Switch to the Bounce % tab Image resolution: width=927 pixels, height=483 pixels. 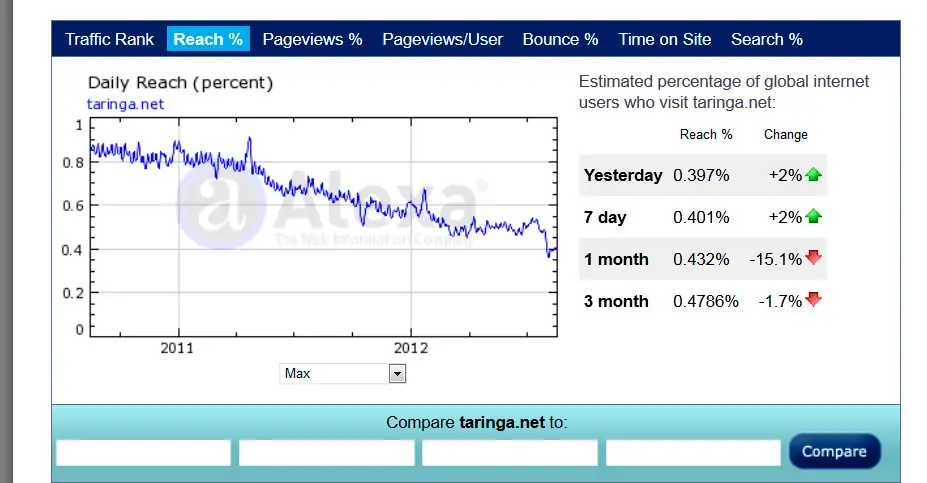point(560,39)
